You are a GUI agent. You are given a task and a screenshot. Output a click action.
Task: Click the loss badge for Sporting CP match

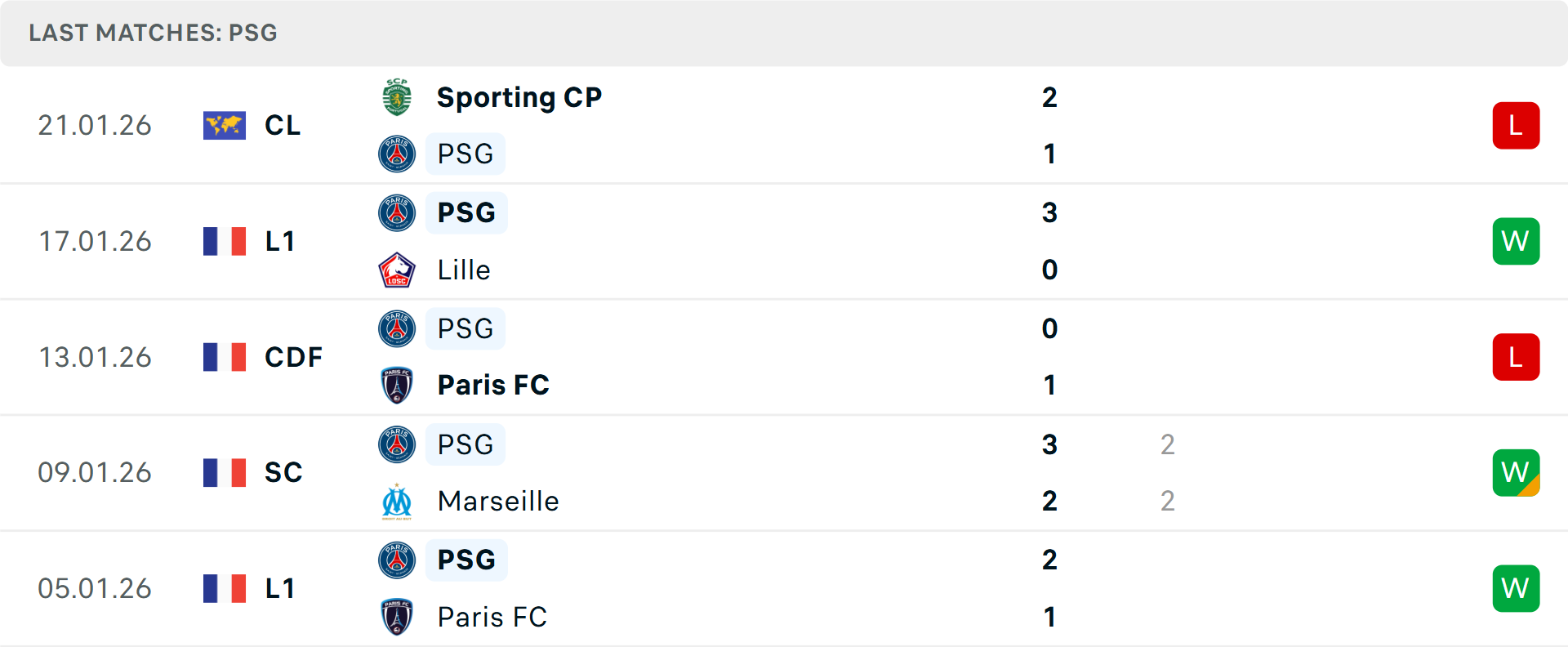coord(1516,125)
